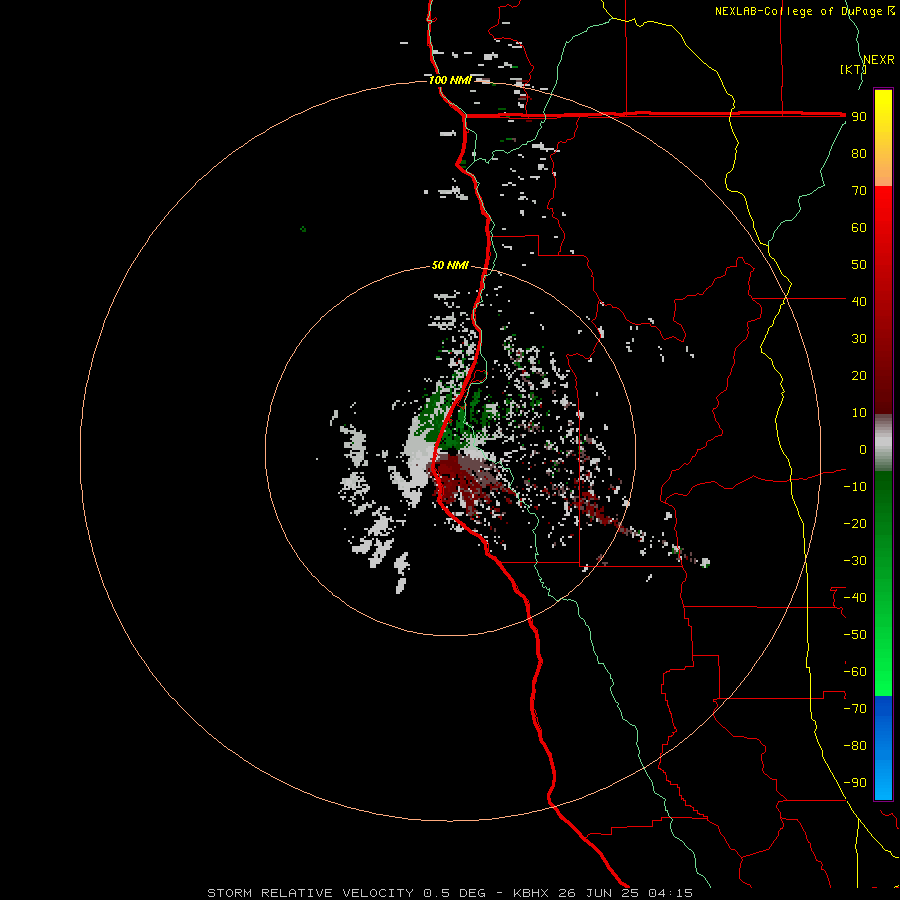This screenshot has width=900, height=900.
Task: Click the KBHX station identifier
Action: pyautogui.click(x=531, y=893)
